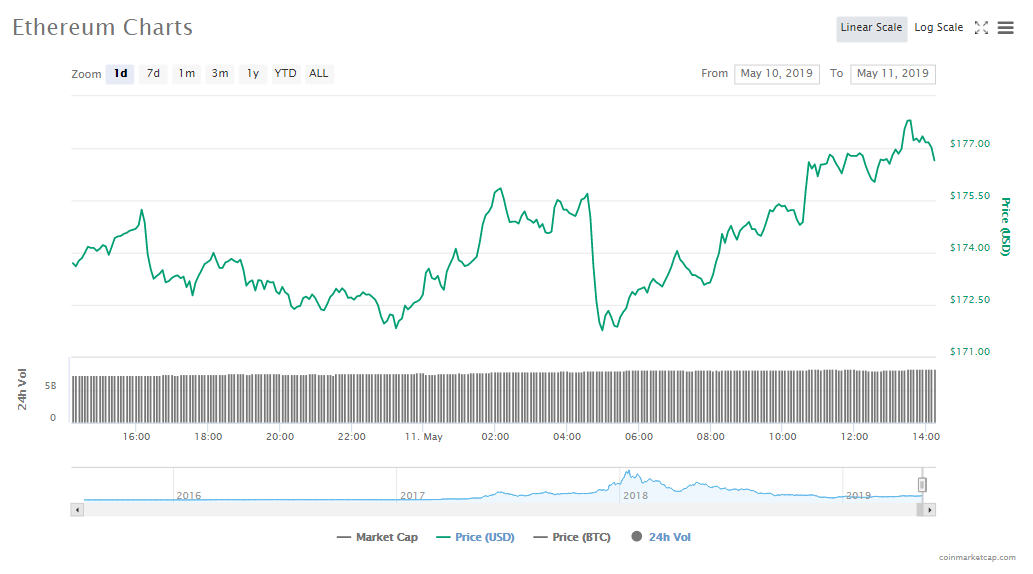Hide the Price (USD) series
Viewport: 1033px width, 574px height.
pos(475,537)
